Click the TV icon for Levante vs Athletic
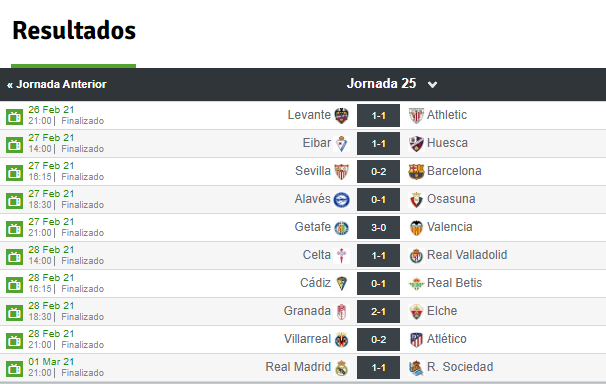The width and height of the screenshot is (606, 384). coord(15,117)
